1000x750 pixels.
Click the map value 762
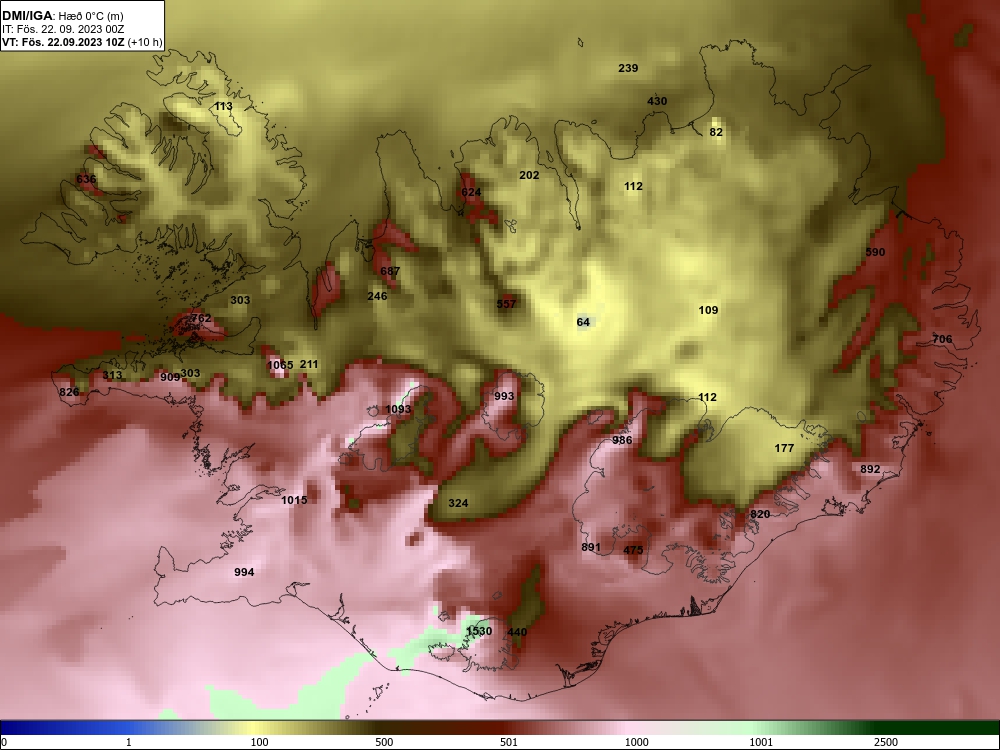pos(201,318)
